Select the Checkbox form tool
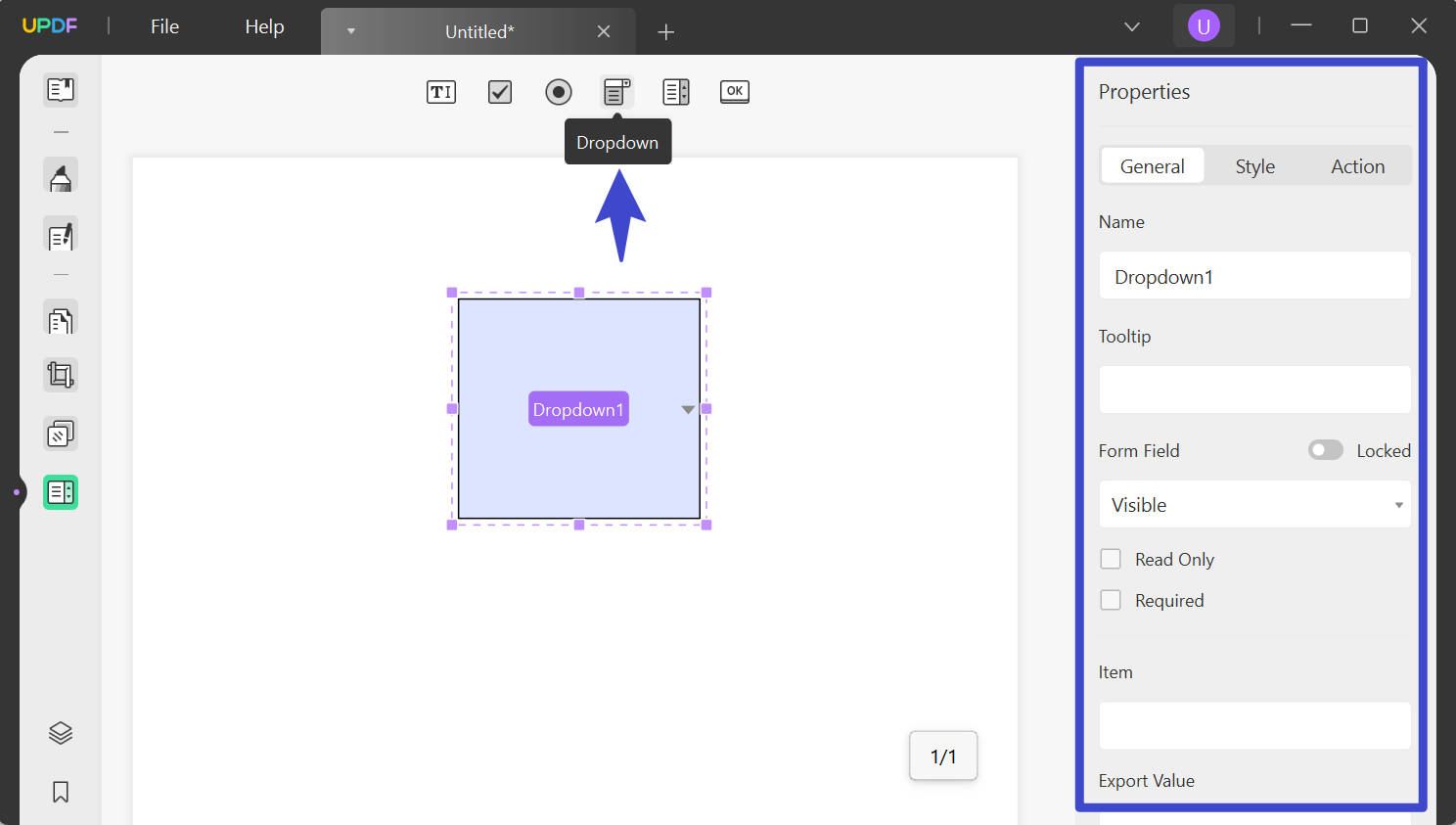The width and height of the screenshot is (1456, 825). click(499, 91)
